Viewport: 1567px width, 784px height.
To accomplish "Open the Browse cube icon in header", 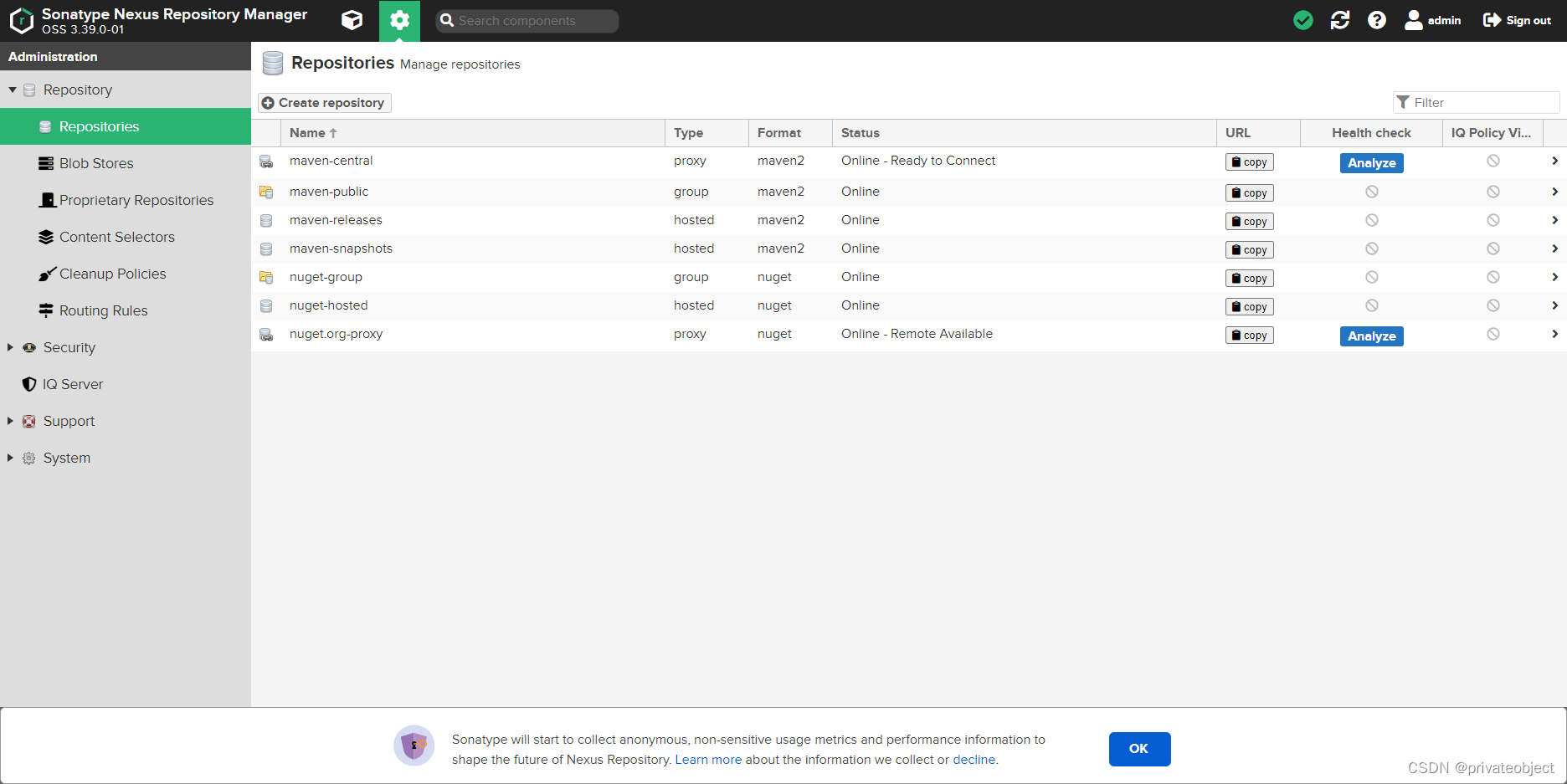I will coord(352,20).
